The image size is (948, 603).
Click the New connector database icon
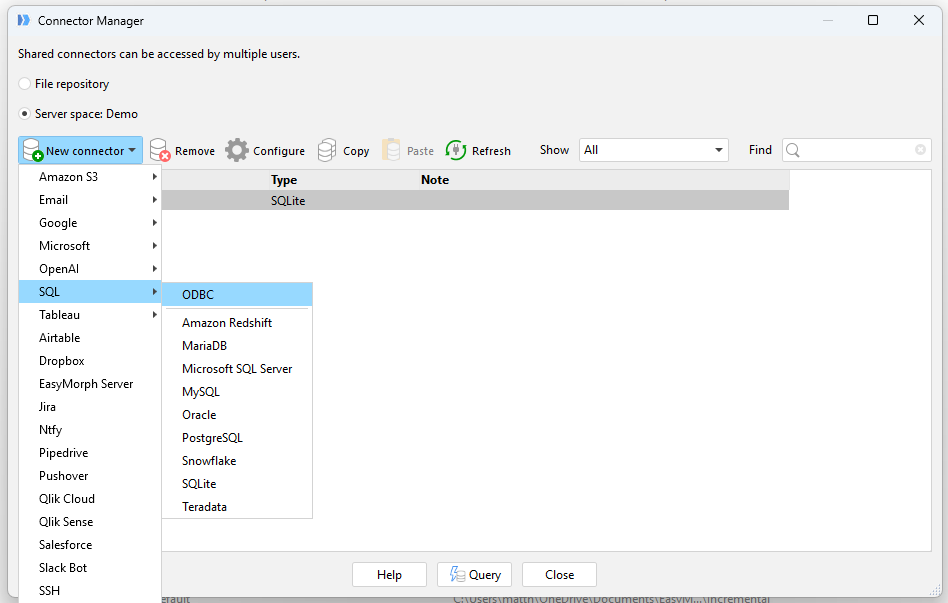32,151
